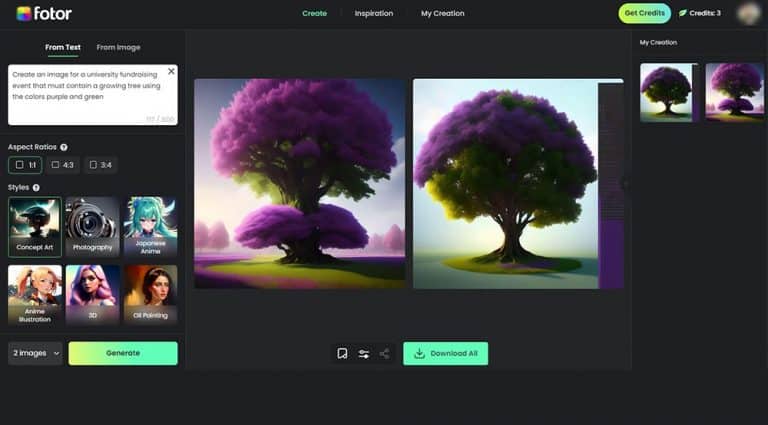Open the Inspiration menu item

(x=374, y=13)
